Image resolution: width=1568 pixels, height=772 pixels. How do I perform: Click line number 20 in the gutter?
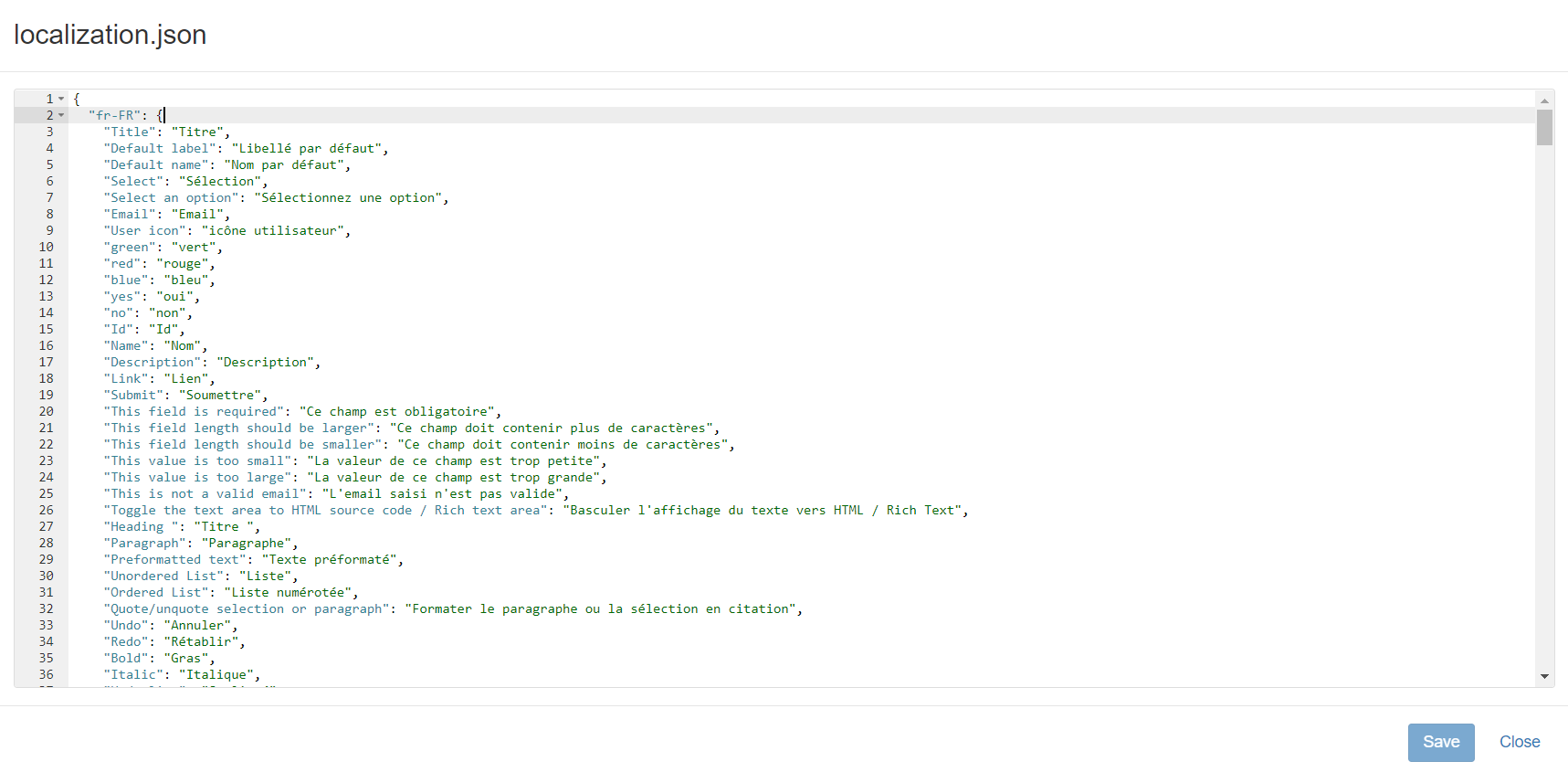[x=46, y=411]
